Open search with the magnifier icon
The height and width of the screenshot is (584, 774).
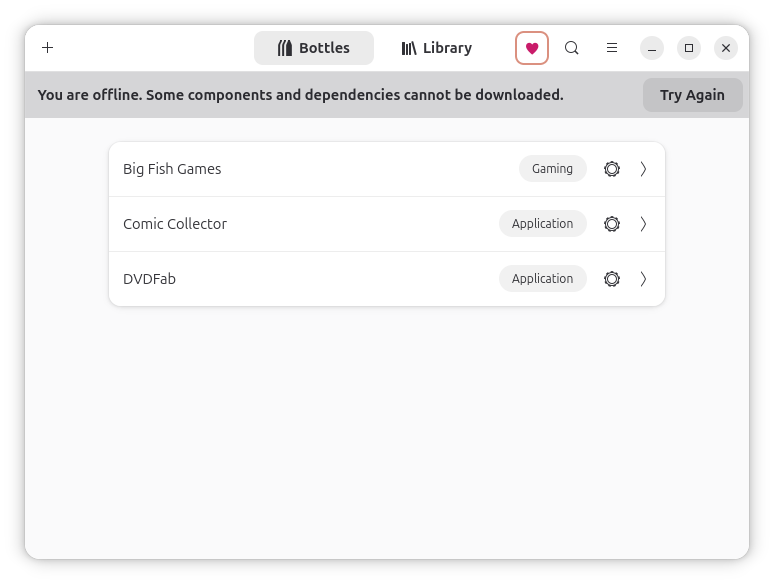[572, 48]
